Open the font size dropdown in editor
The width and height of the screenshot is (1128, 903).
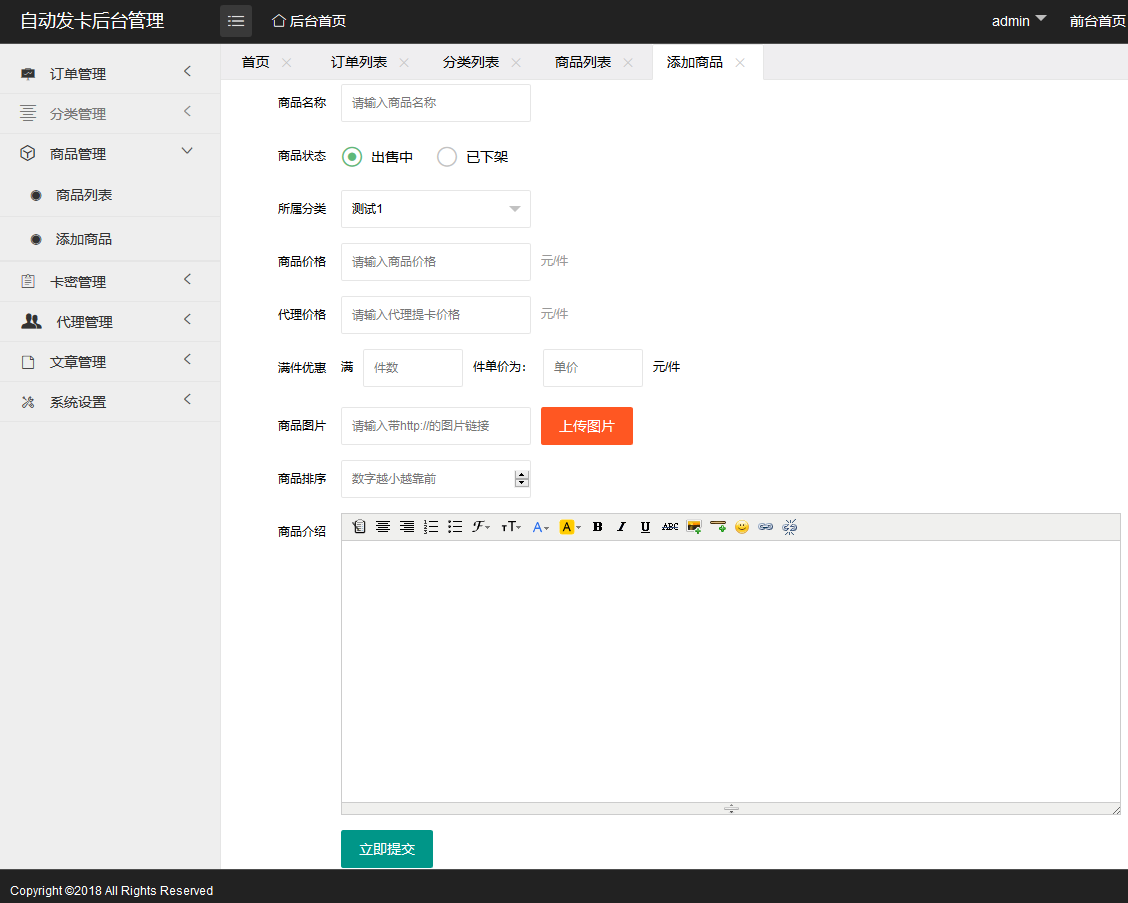[511, 527]
